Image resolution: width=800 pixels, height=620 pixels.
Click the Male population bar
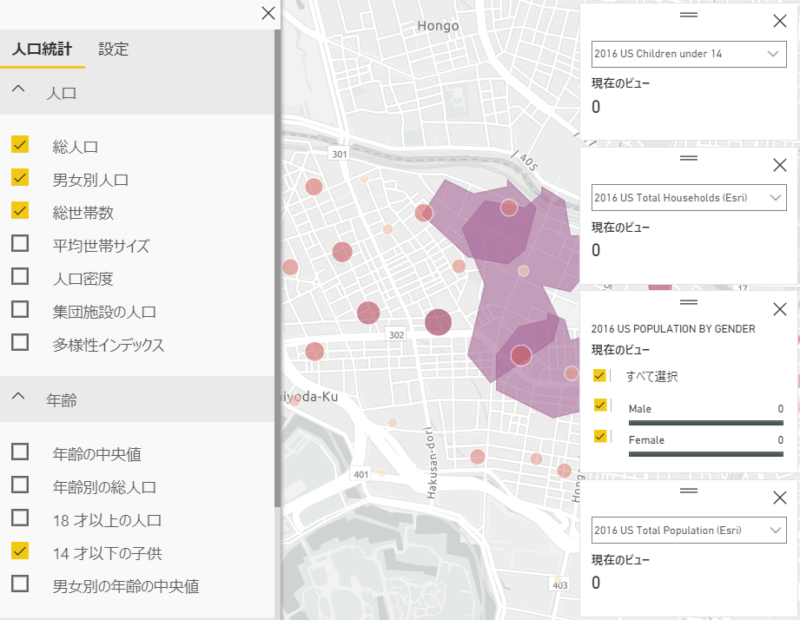pos(706,423)
